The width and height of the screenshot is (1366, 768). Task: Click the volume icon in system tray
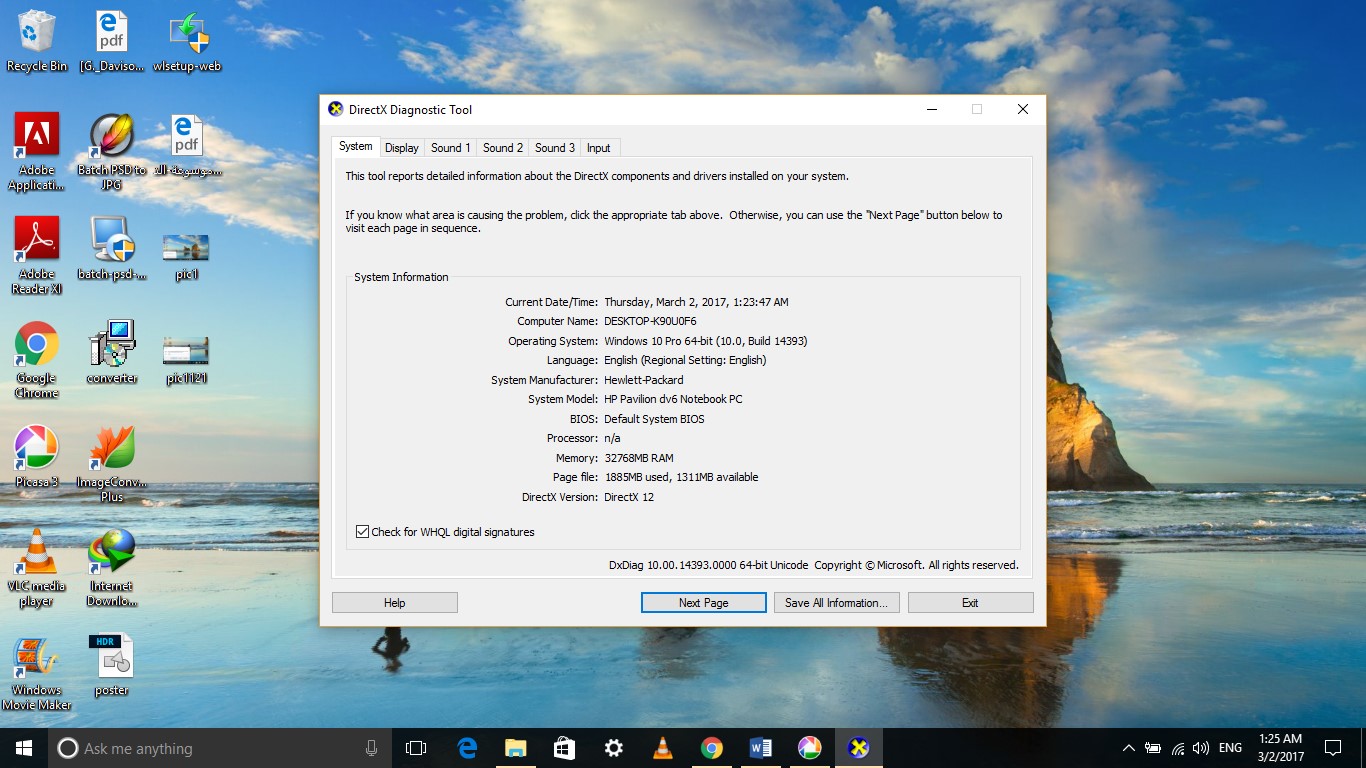point(1200,747)
